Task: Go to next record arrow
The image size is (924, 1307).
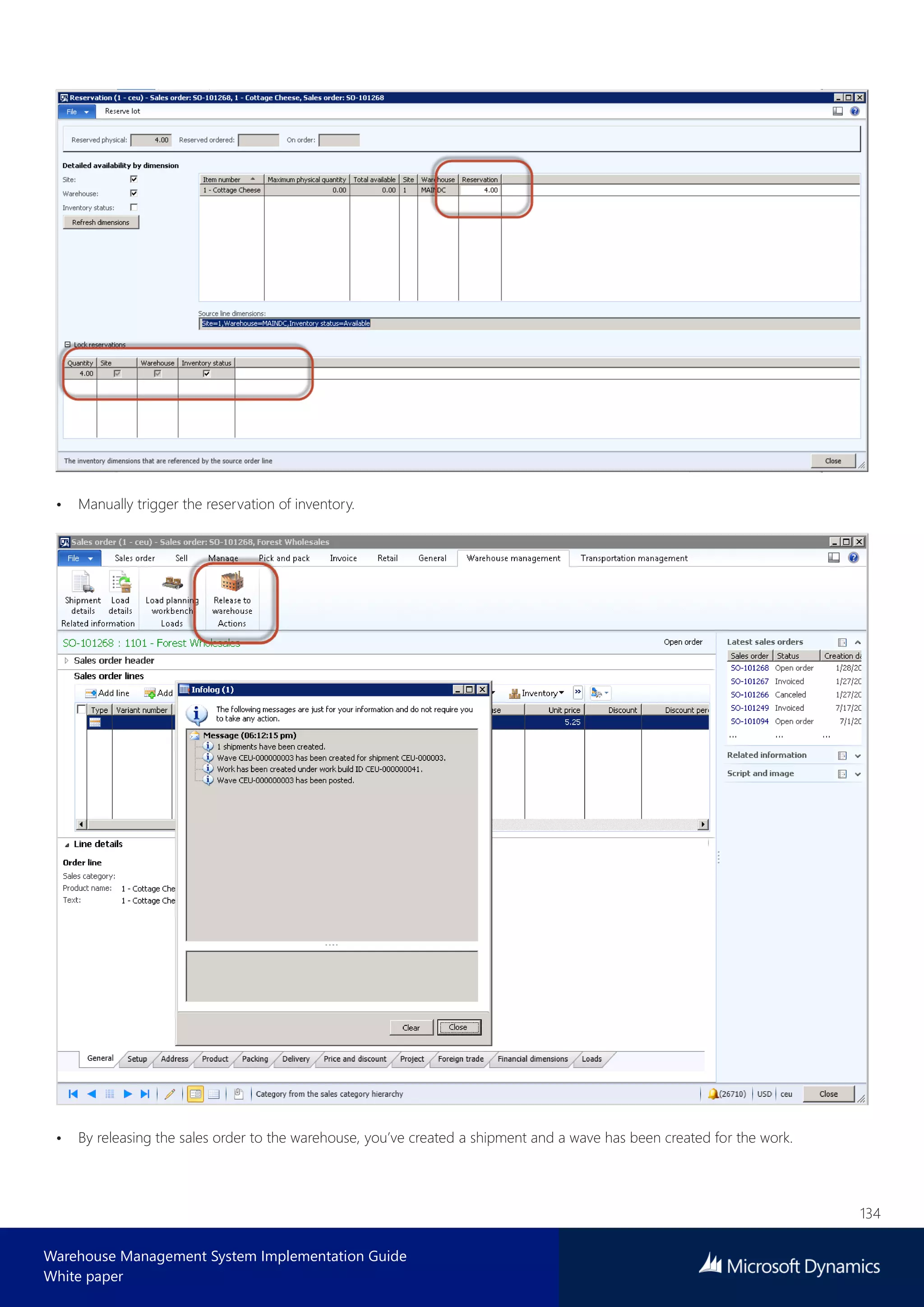Action: tap(127, 1094)
